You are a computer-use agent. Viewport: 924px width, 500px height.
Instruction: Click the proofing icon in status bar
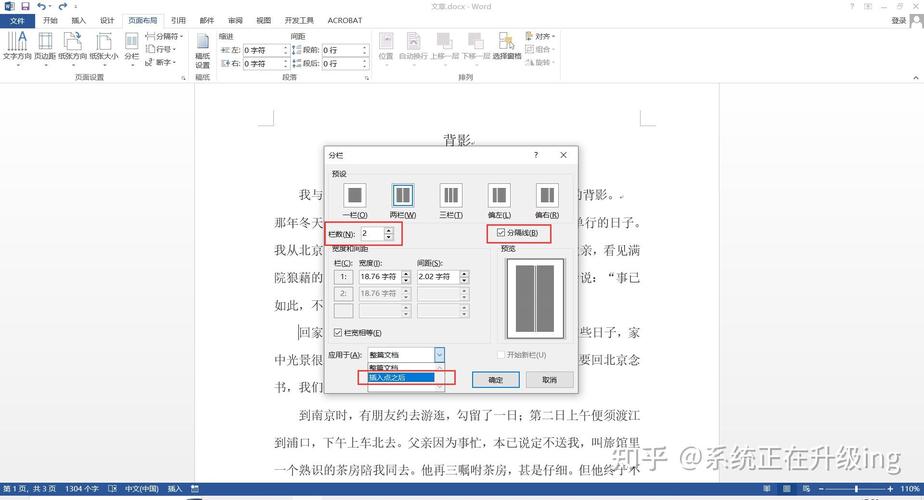coord(112,489)
